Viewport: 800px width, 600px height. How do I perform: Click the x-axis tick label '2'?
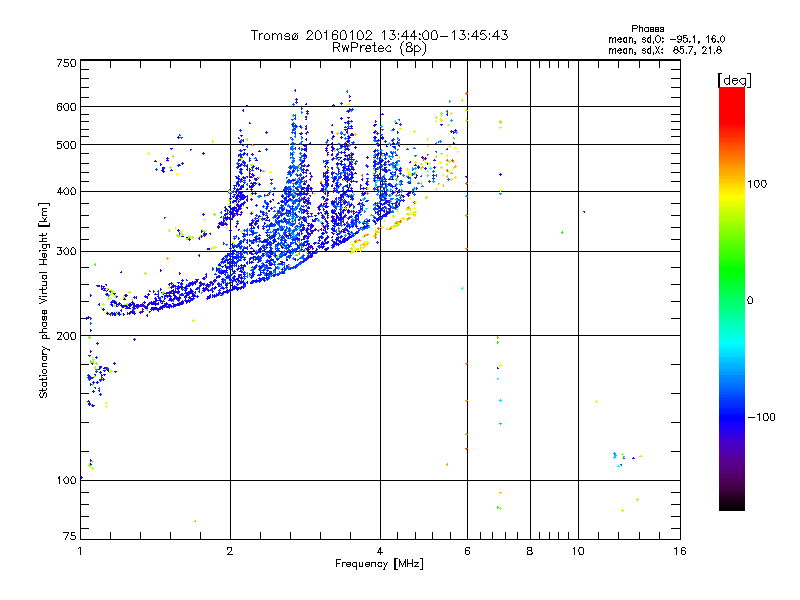point(230,551)
